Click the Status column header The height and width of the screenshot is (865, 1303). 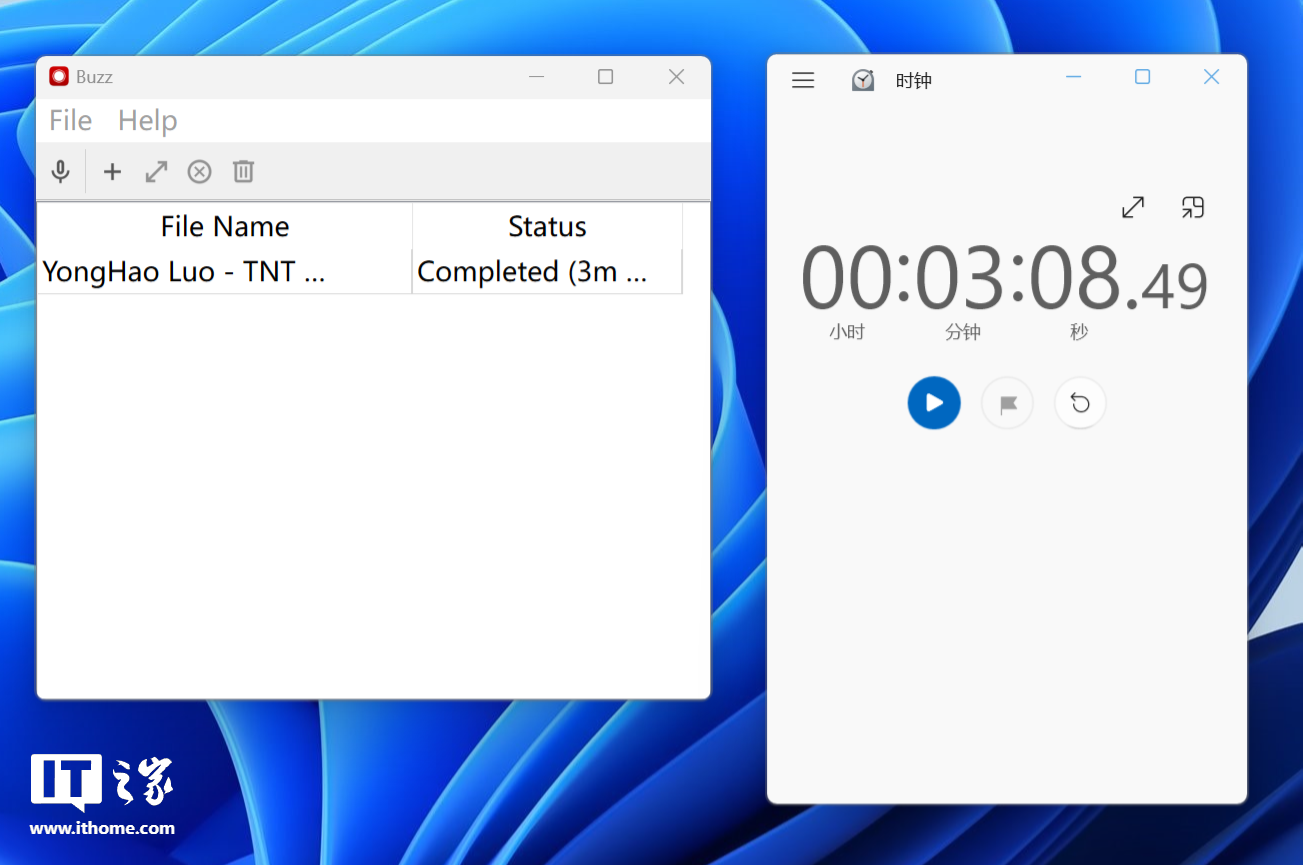point(547,227)
